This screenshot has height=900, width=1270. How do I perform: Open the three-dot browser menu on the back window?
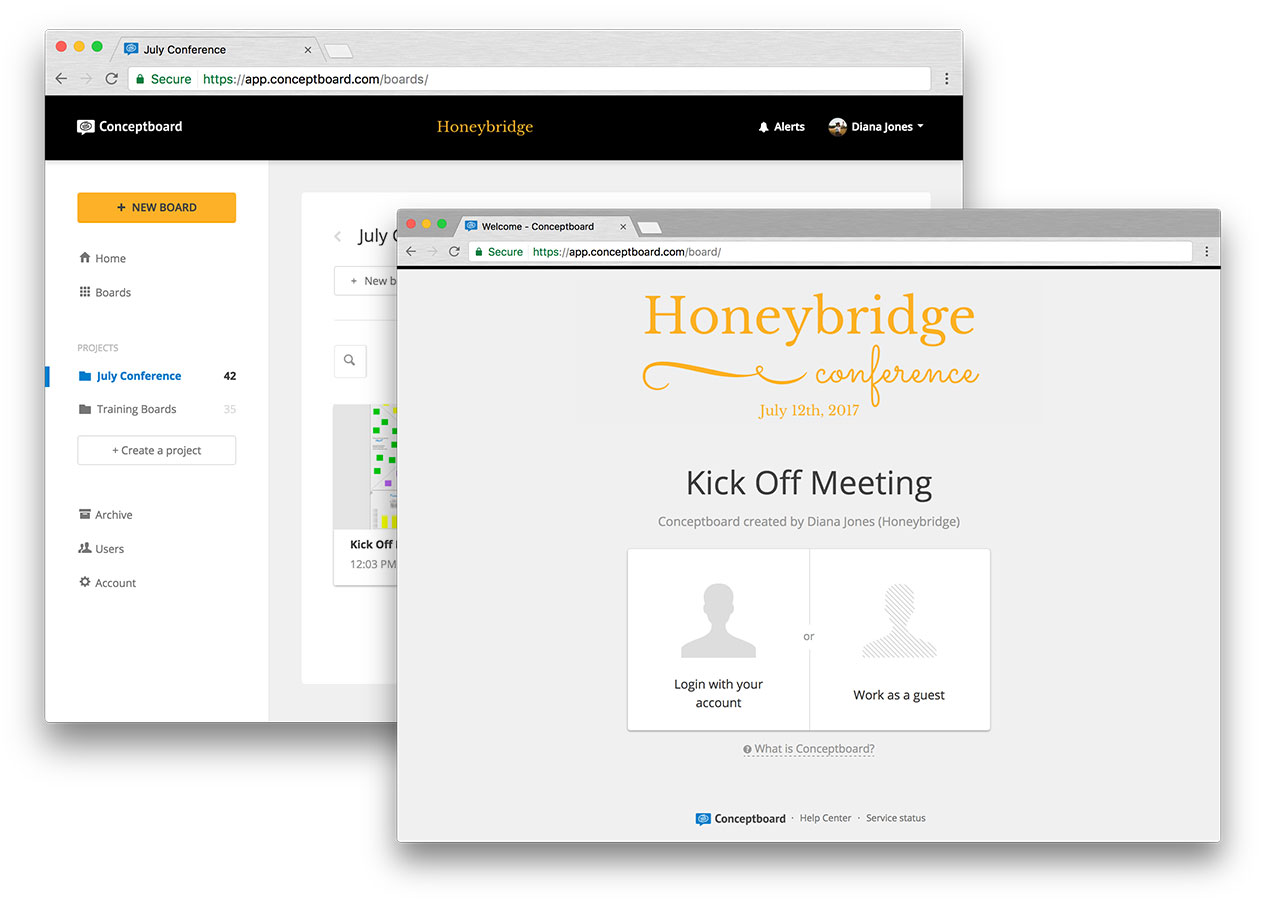coord(946,78)
